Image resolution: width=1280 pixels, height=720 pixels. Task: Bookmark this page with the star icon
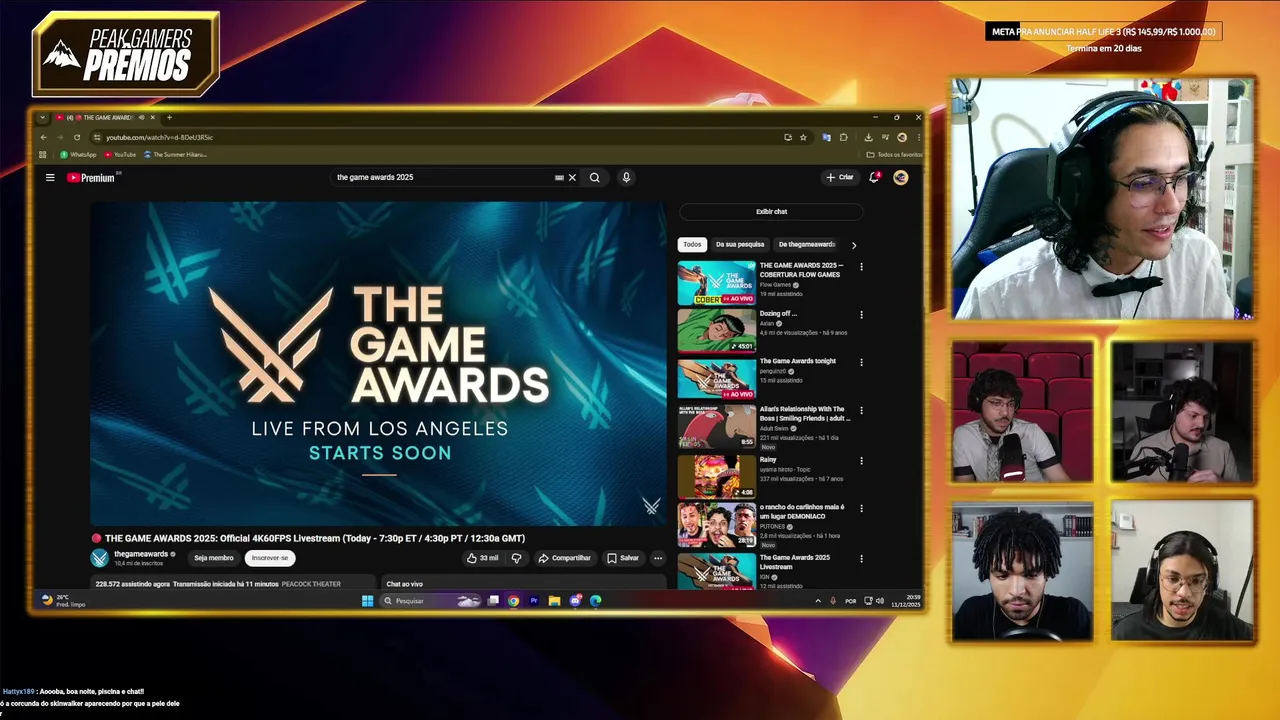point(803,137)
